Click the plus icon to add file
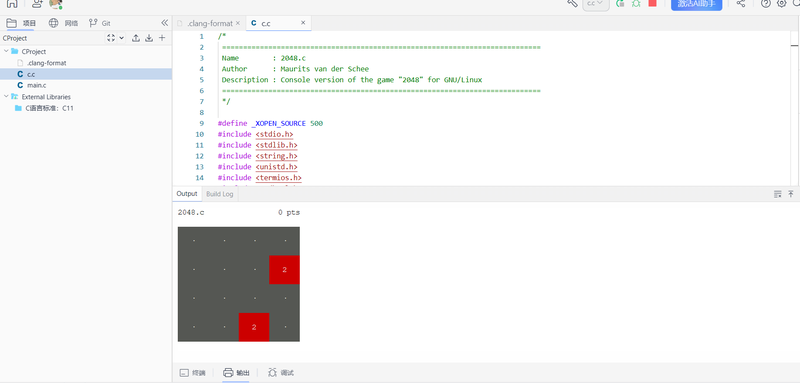 coord(162,38)
